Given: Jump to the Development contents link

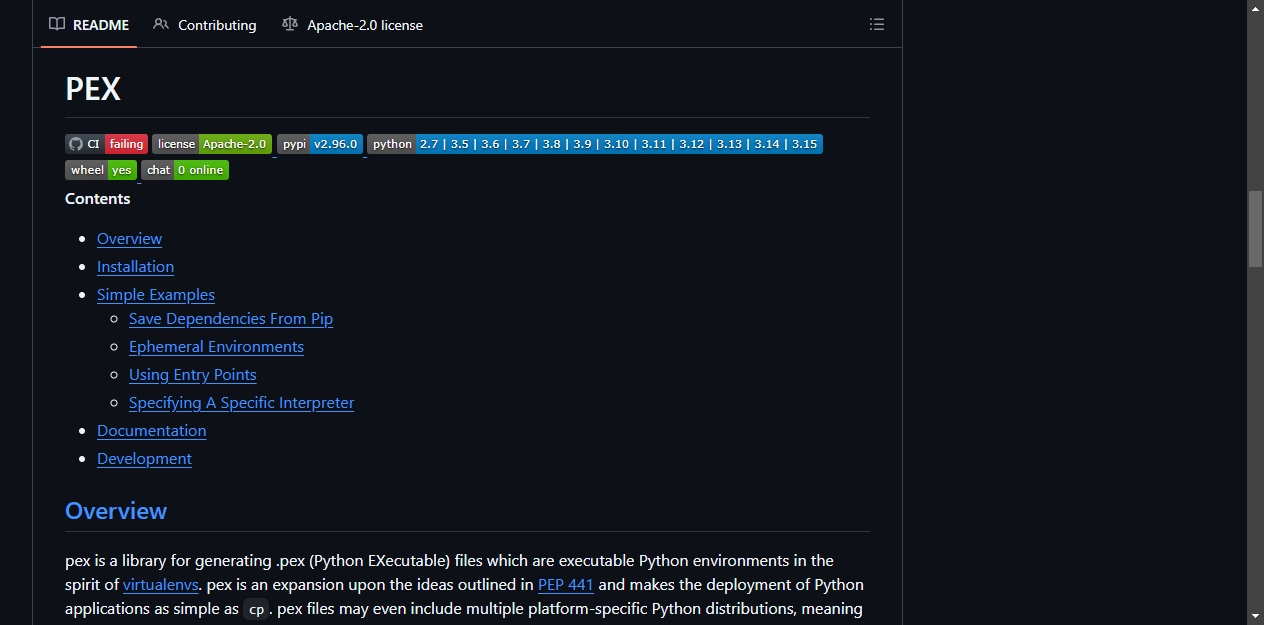Looking at the screenshot, I should (144, 458).
